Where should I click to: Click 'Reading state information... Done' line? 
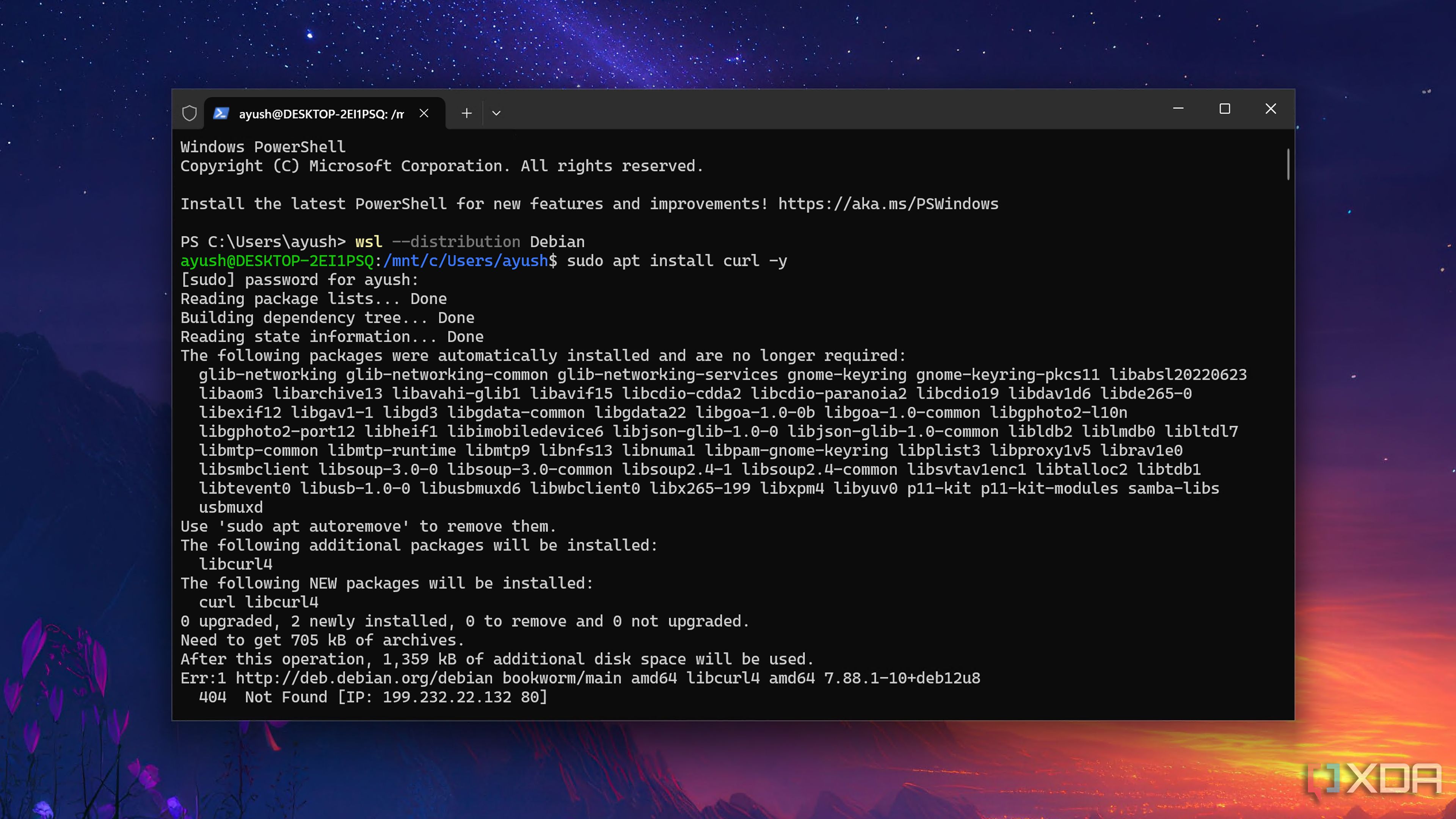click(x=332, y=337)
